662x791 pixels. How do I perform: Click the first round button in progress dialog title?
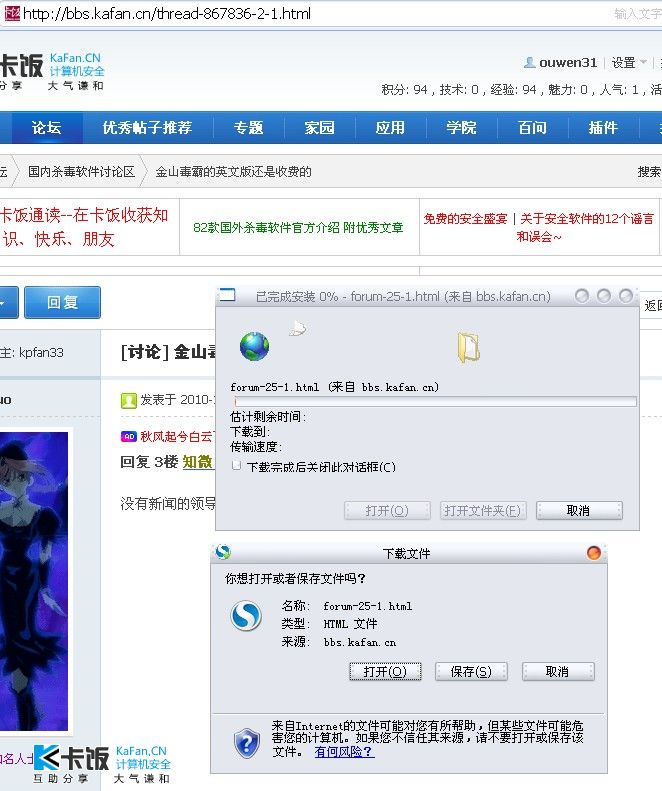[581, 296]
